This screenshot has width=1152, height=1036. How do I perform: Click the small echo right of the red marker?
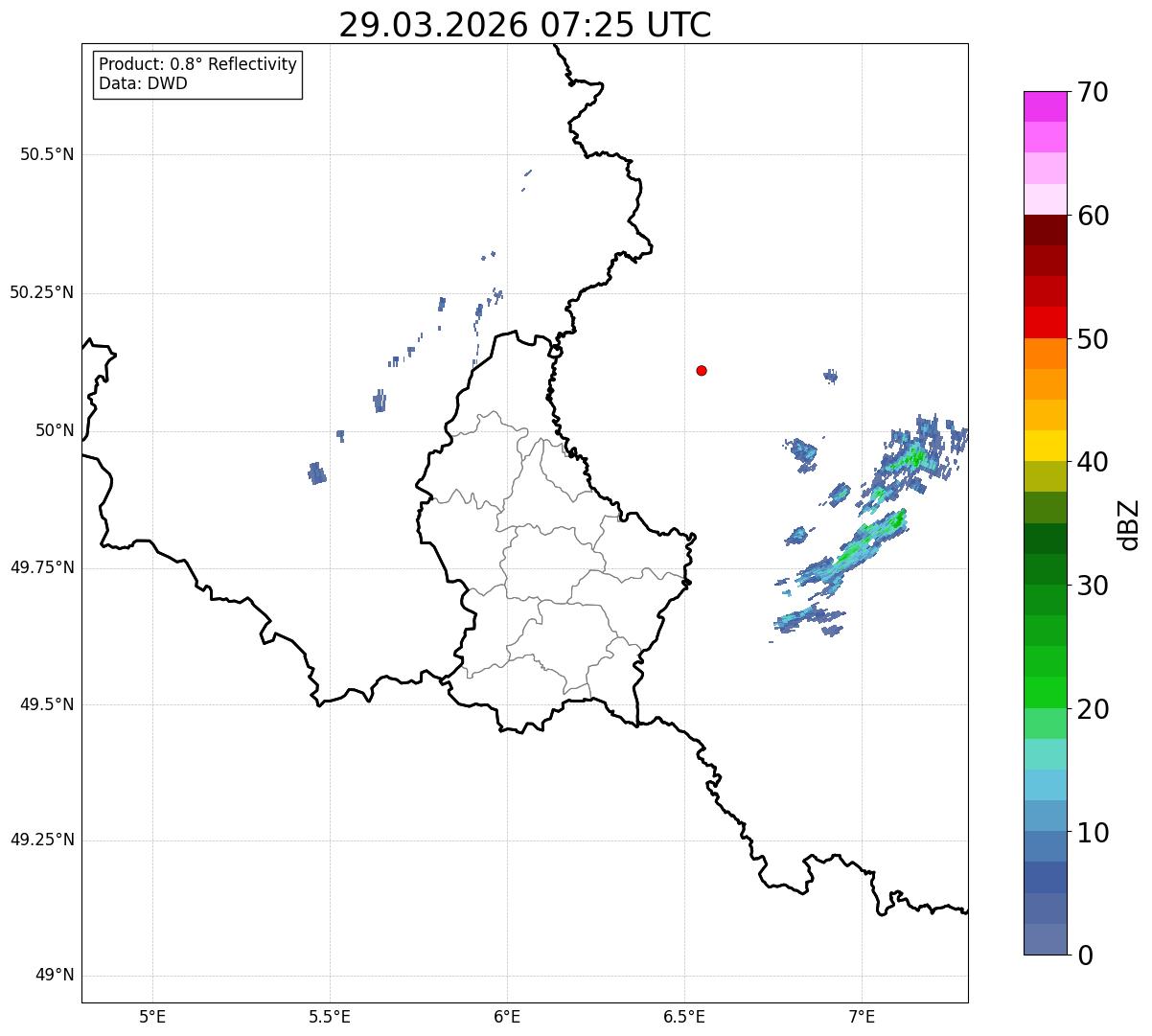[x=831, y=377]
